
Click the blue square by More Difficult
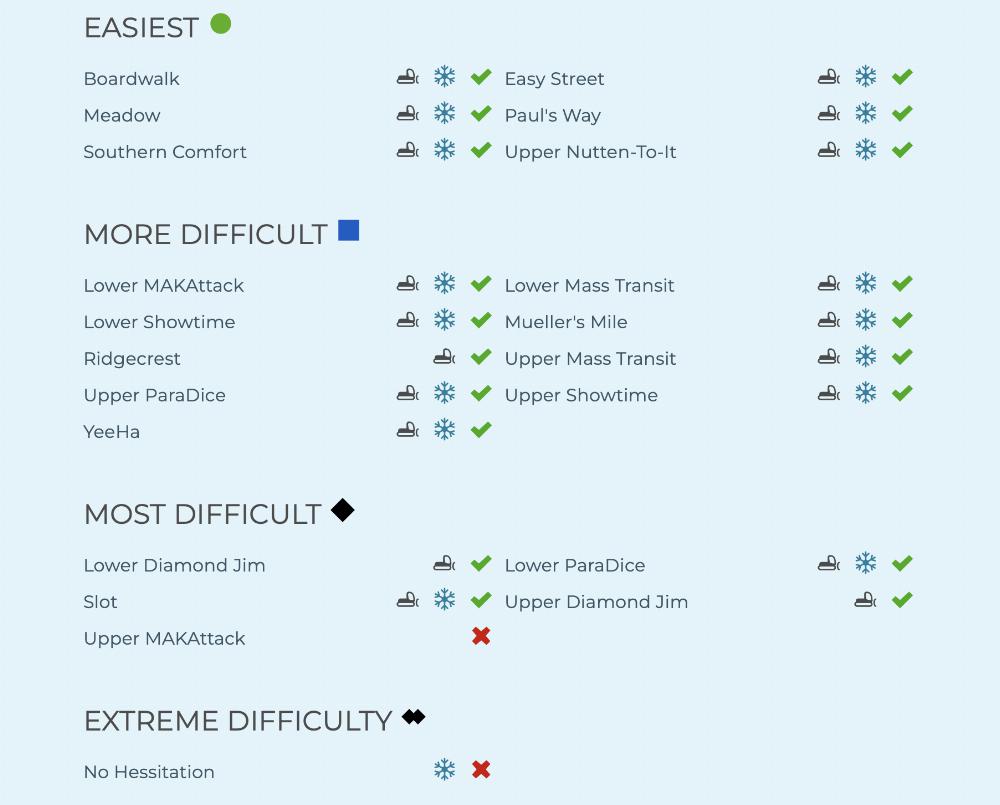(x=348, y=231)
